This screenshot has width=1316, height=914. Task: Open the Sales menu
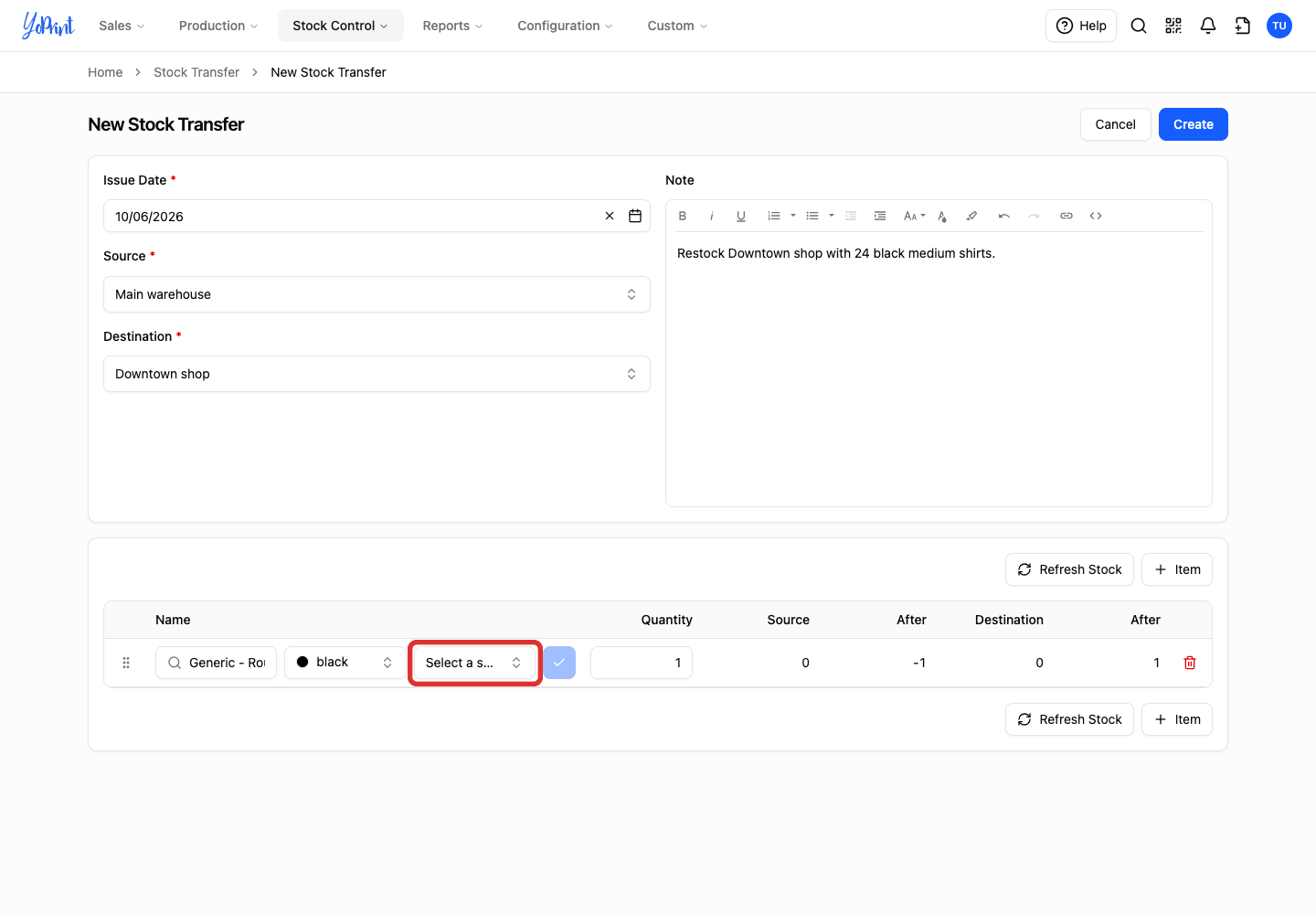tap(122, 26)
